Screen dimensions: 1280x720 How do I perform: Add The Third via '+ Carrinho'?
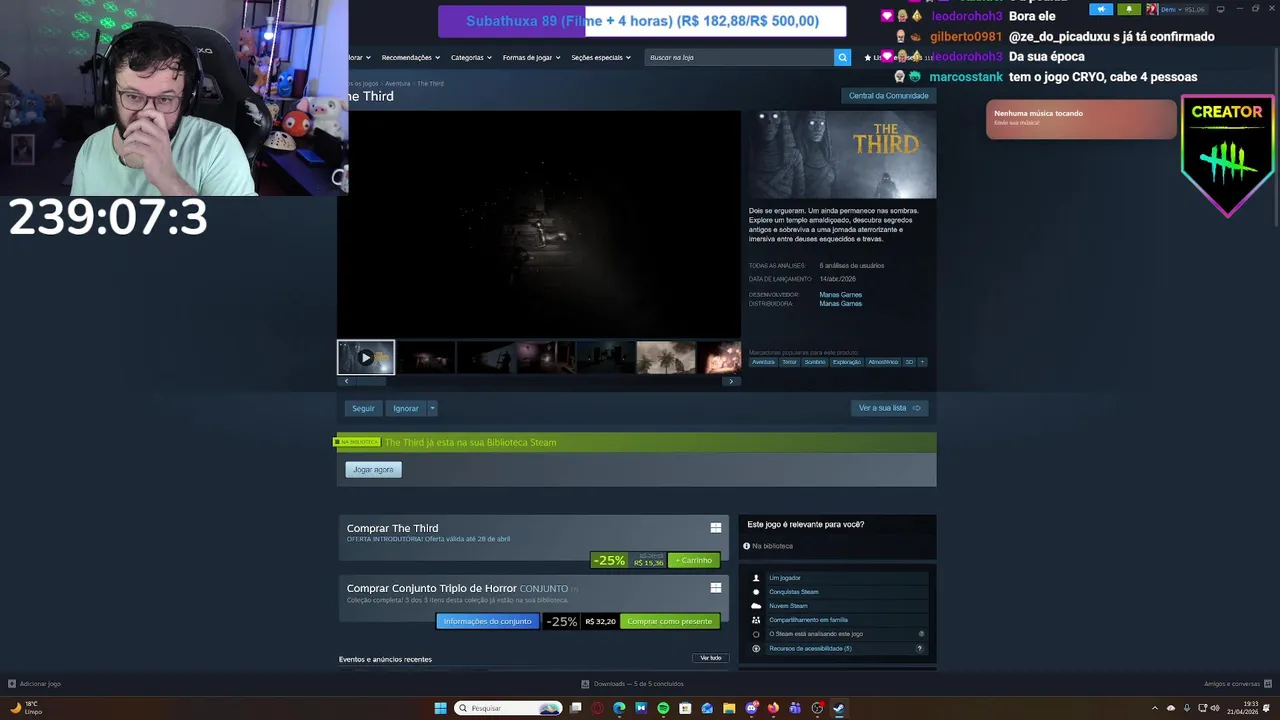(x=694, y=560)
